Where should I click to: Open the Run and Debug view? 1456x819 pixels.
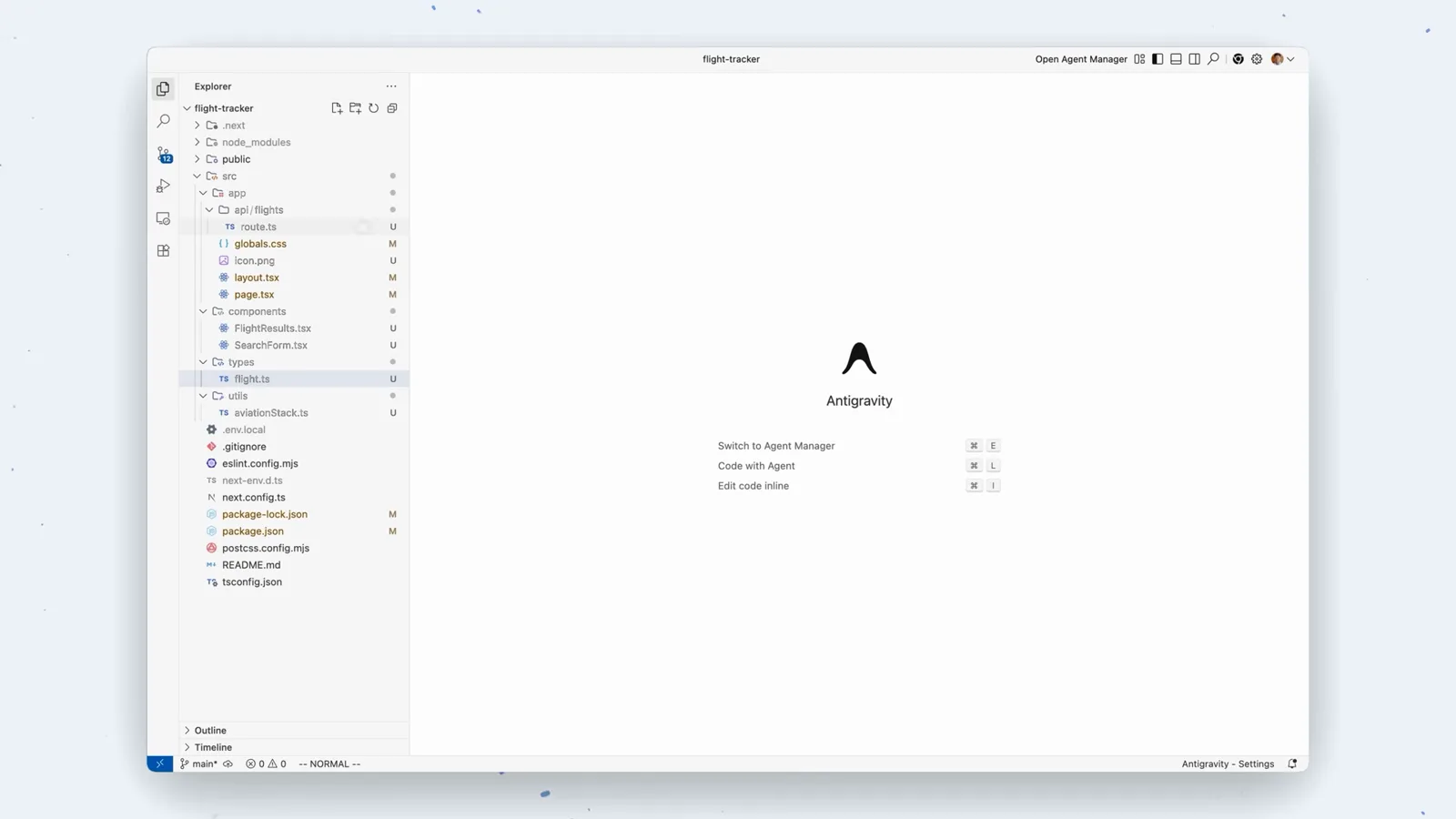163,187
